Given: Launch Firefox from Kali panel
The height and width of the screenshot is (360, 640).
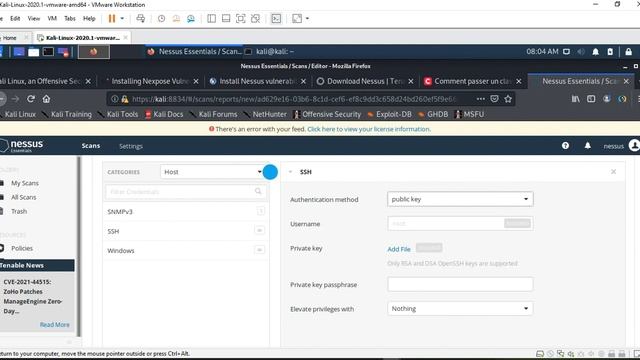Looking at the screenshot, I should click(x=94, y=52).
